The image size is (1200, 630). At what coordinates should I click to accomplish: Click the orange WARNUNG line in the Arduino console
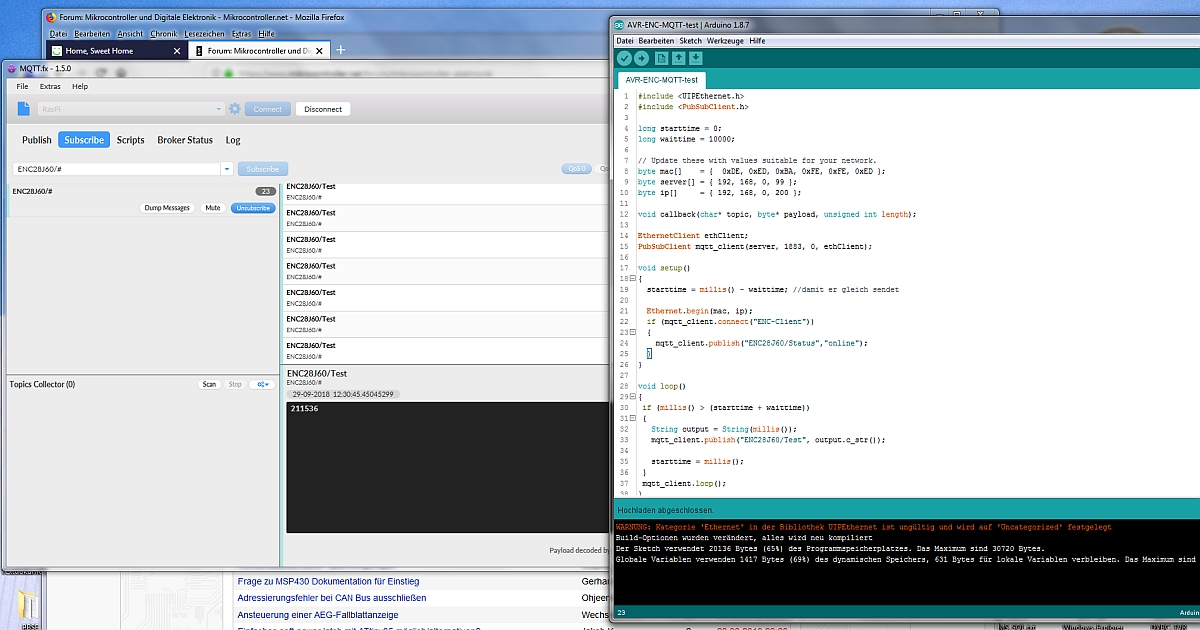click(x=863, y=526)
